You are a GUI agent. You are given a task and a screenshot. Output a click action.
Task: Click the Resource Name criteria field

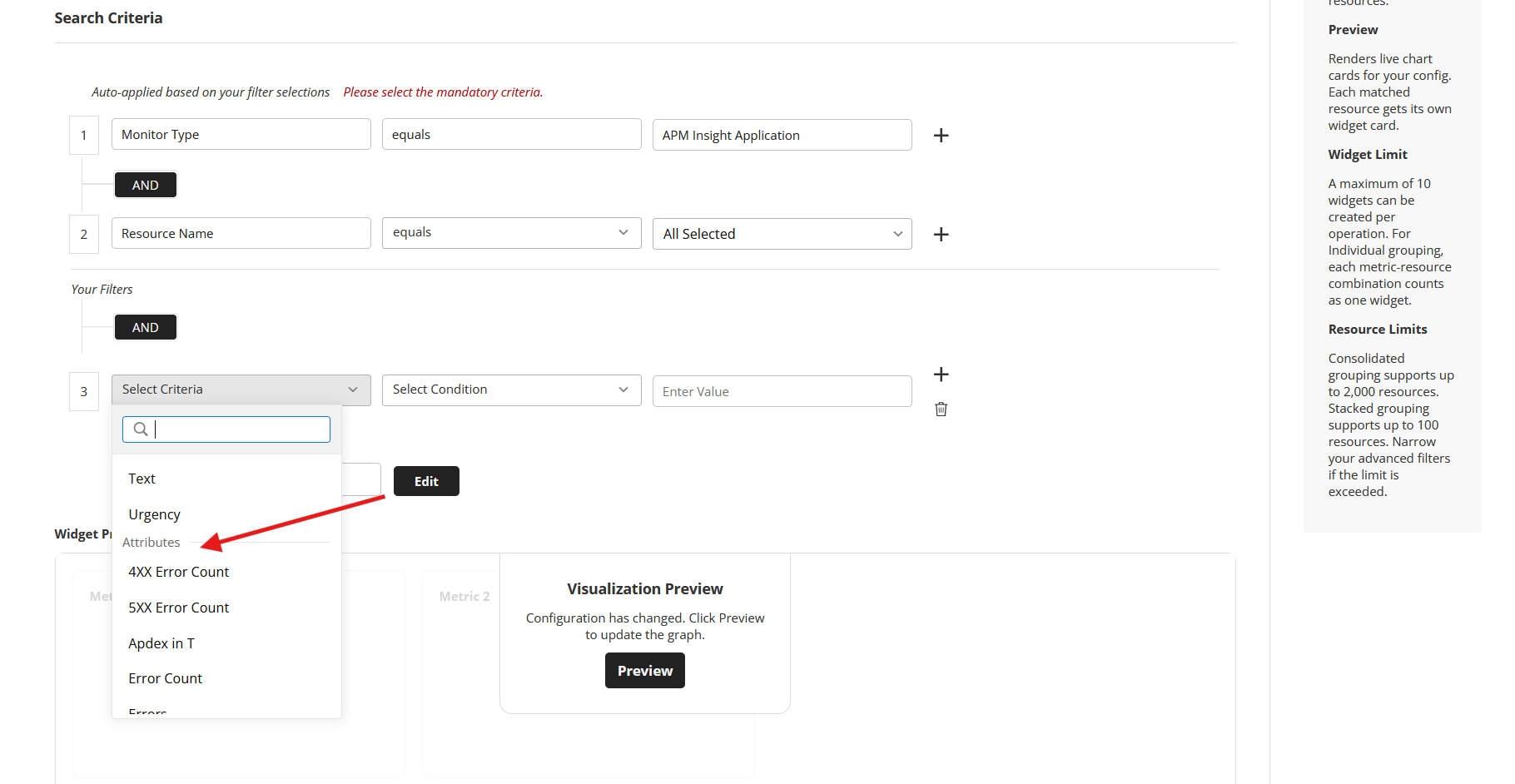click(241, 233)
